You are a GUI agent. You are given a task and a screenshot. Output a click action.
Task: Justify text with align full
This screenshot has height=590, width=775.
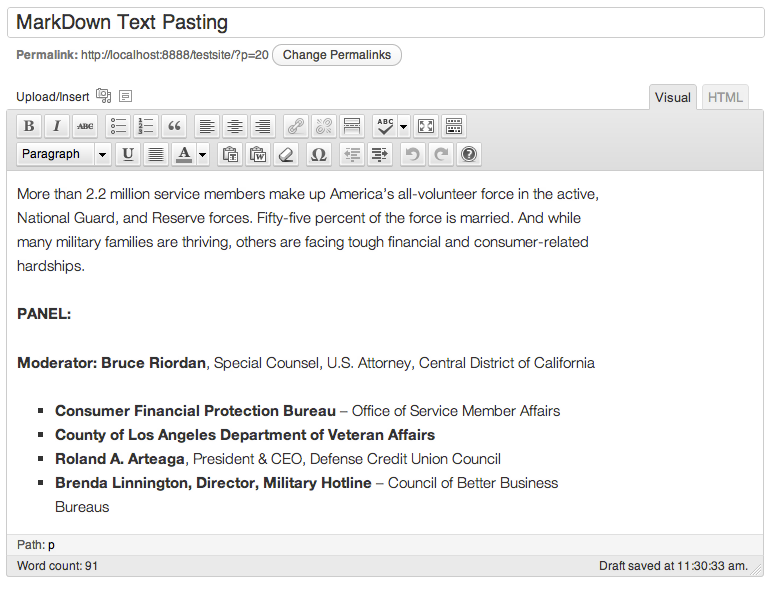(x=156, y=154)
